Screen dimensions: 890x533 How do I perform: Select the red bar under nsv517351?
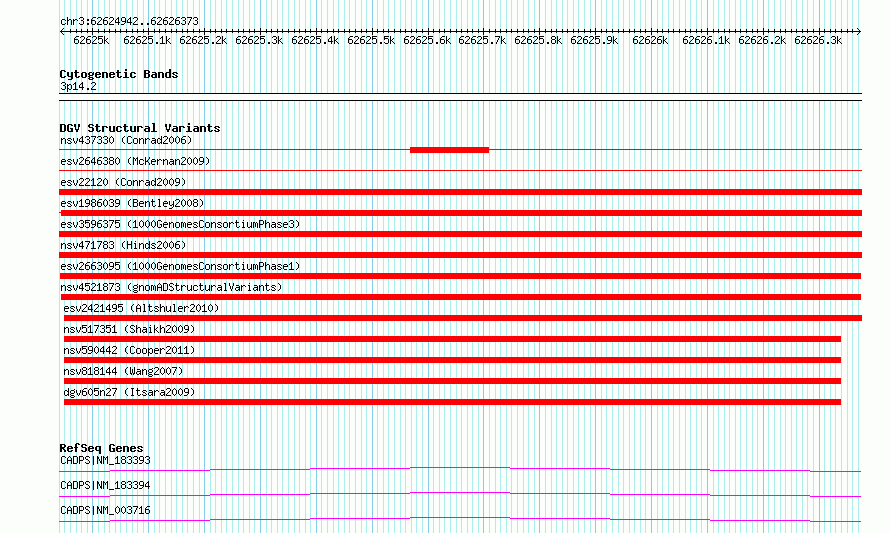(x=452, y=339)
